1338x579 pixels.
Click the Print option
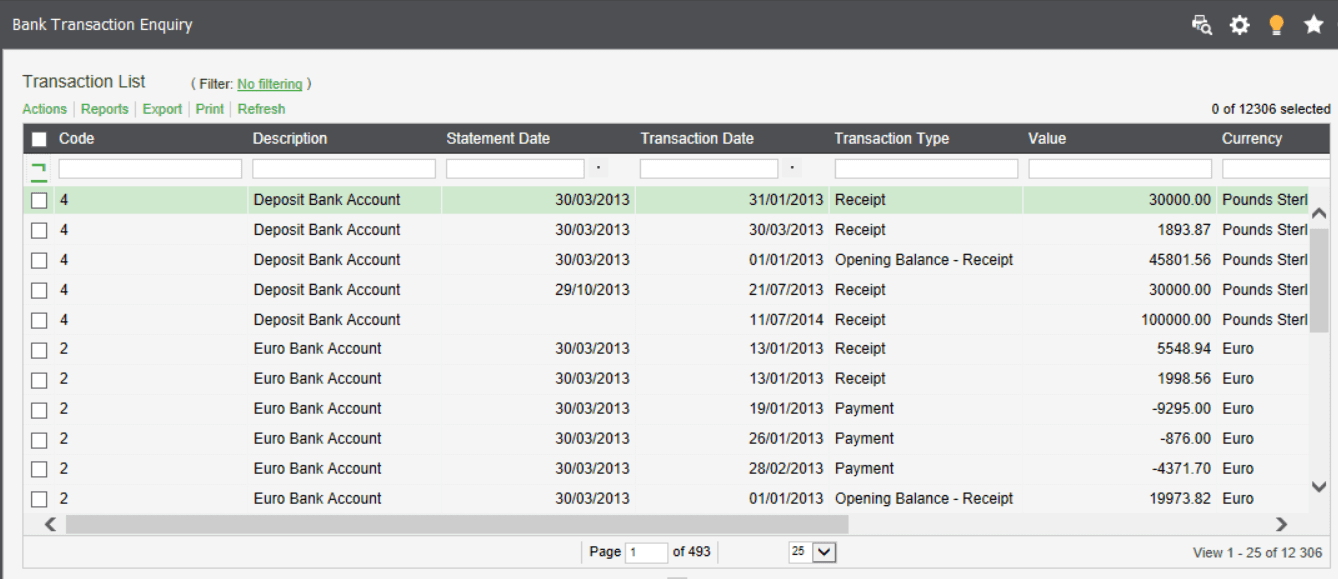pyautogui.click(x=210, y=109)
